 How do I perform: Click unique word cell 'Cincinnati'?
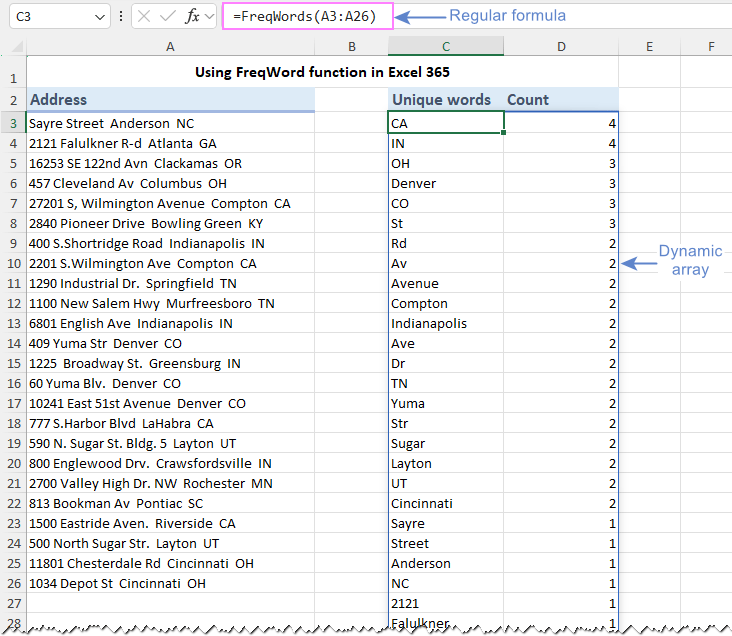click(x=446, y=503)
